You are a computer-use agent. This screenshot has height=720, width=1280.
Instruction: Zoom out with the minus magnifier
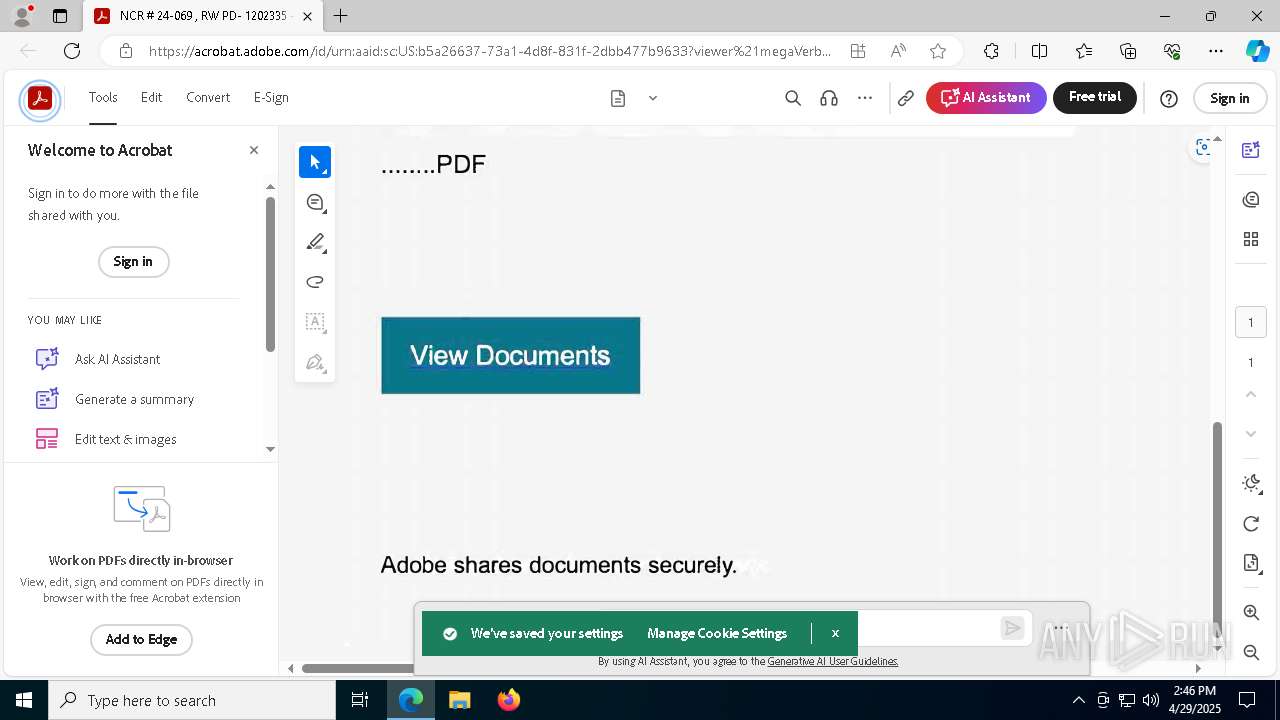(x=1250, y=652)
